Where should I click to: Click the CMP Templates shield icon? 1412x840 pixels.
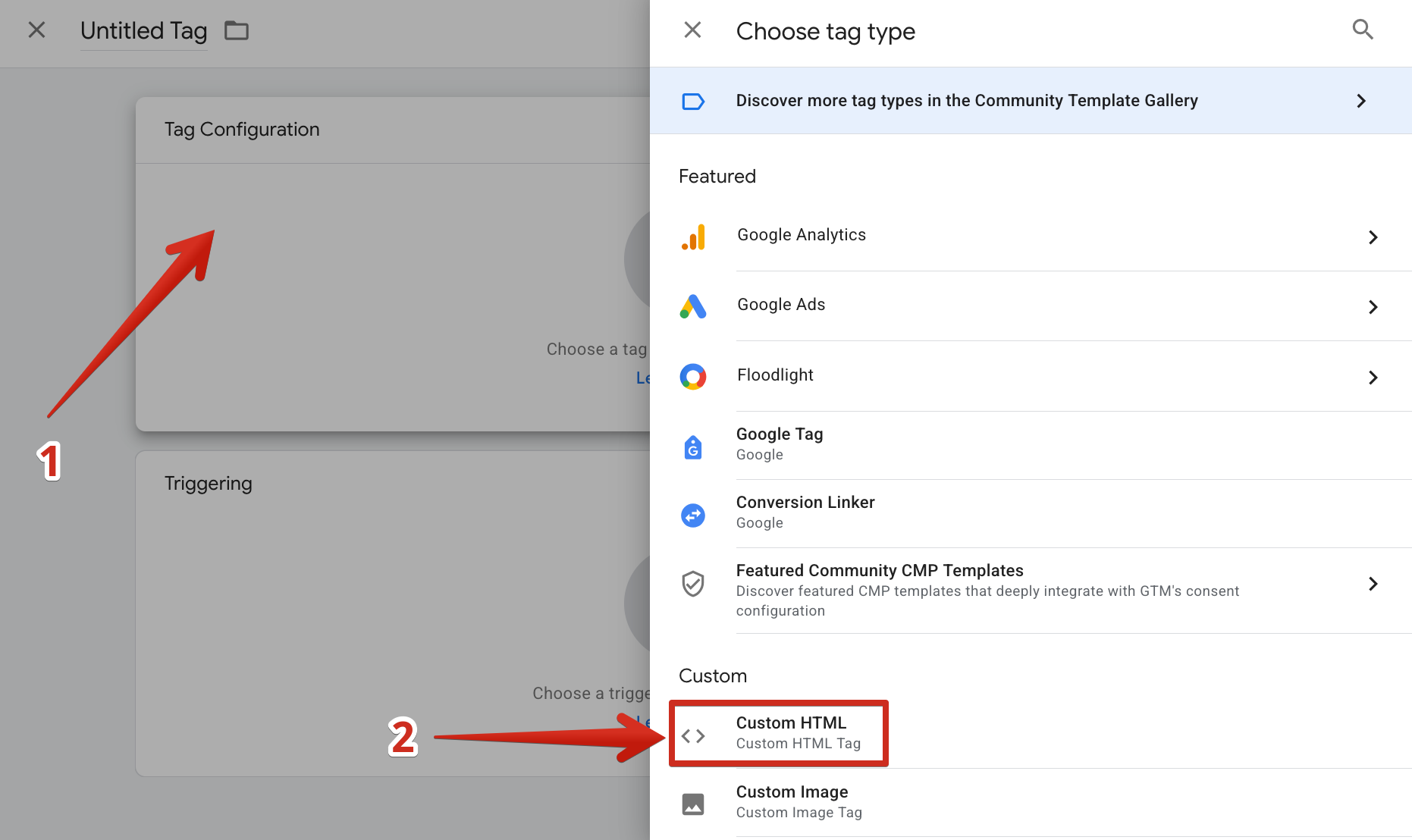coord(693,584)
